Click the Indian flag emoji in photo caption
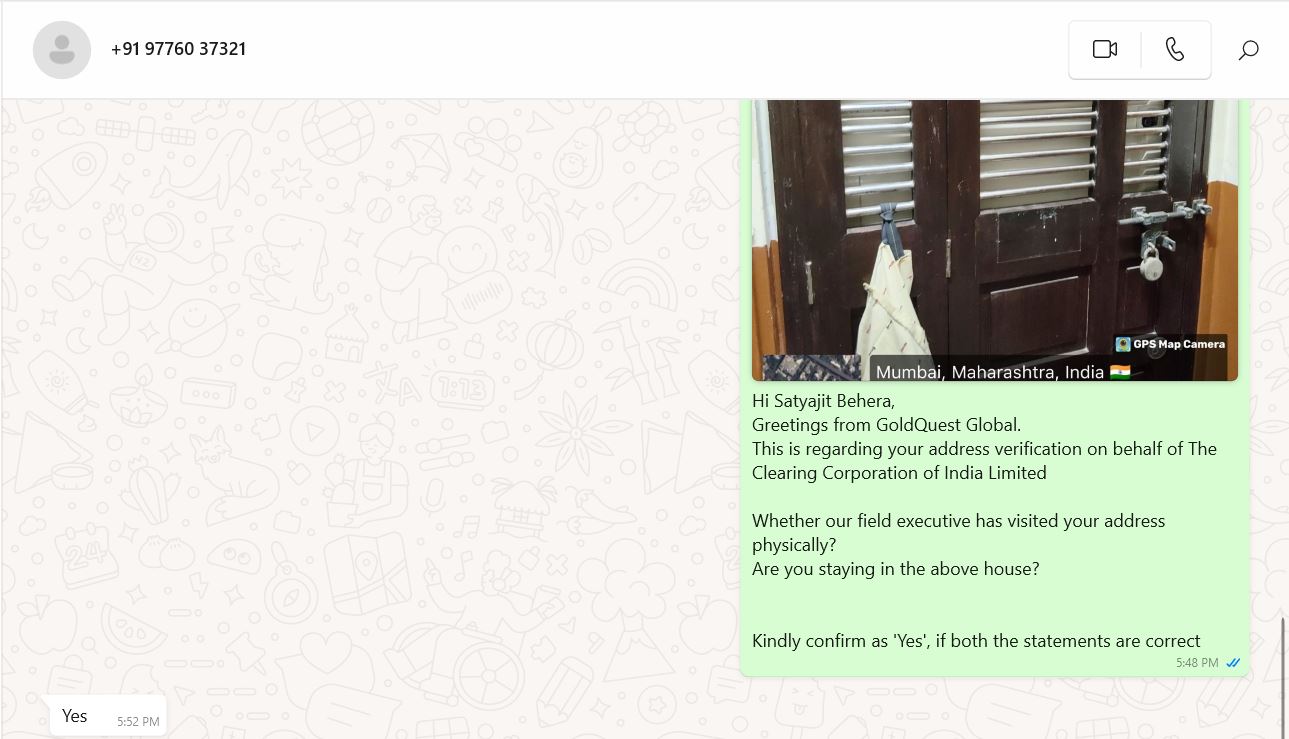The height and width of the screenshot is (739, 1289). 1120,372
